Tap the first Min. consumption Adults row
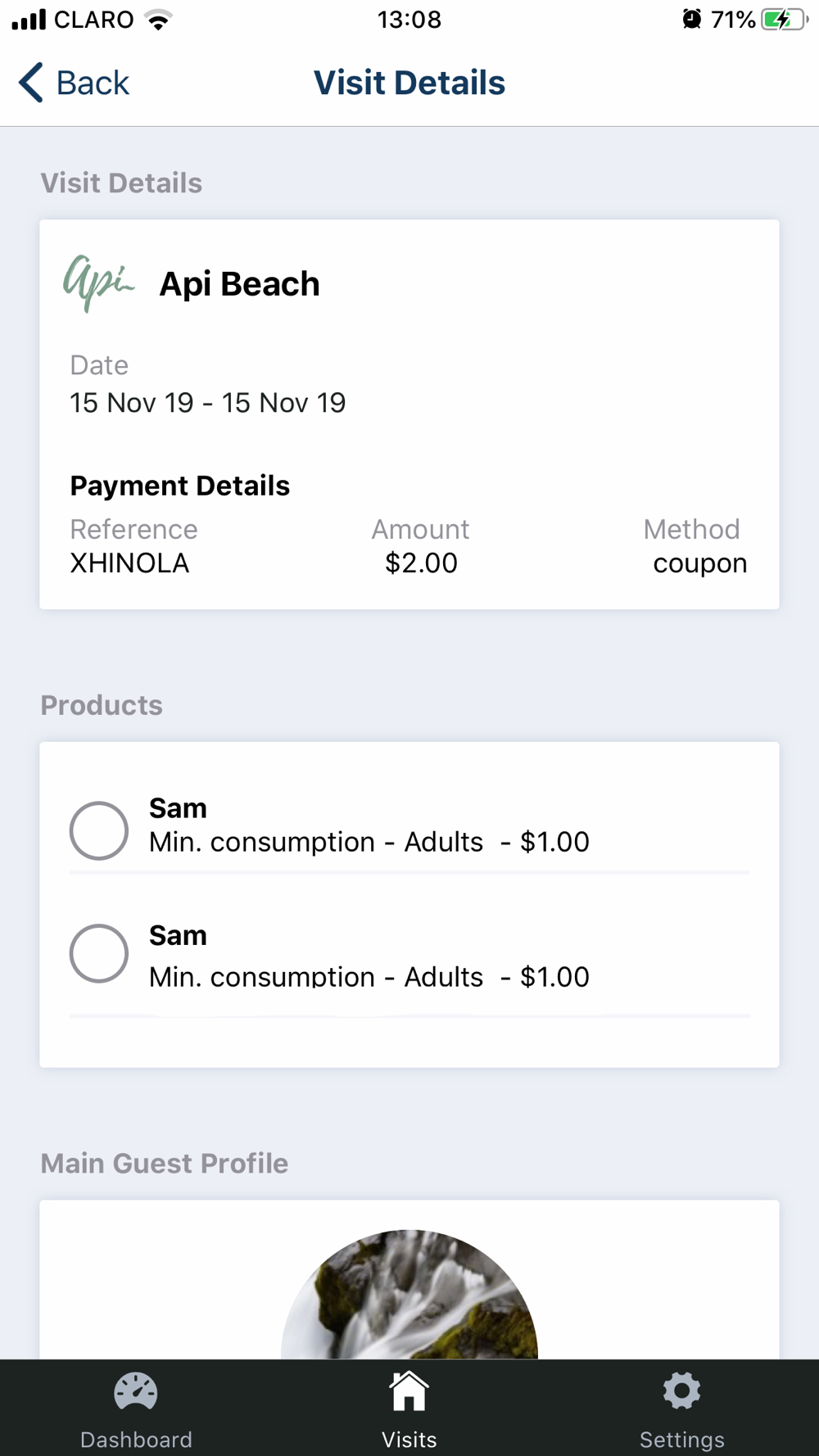This screenshot has width=819, height=1456. coord(369,842)
